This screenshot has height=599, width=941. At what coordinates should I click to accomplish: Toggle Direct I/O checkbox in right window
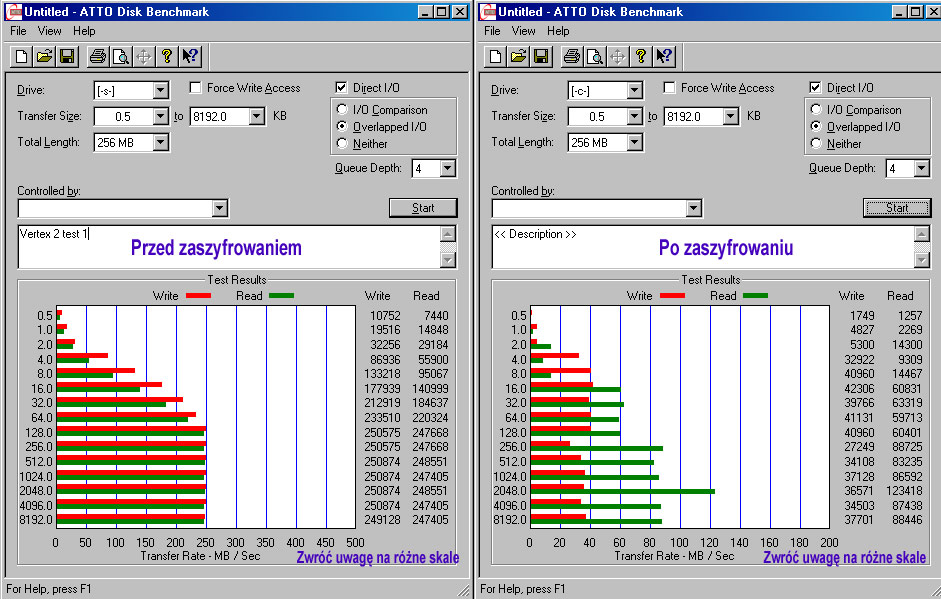pos(816,88)
